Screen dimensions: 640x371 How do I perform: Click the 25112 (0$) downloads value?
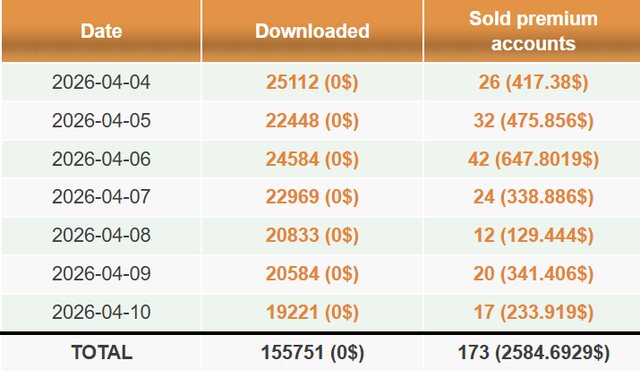tap(312, 82)
